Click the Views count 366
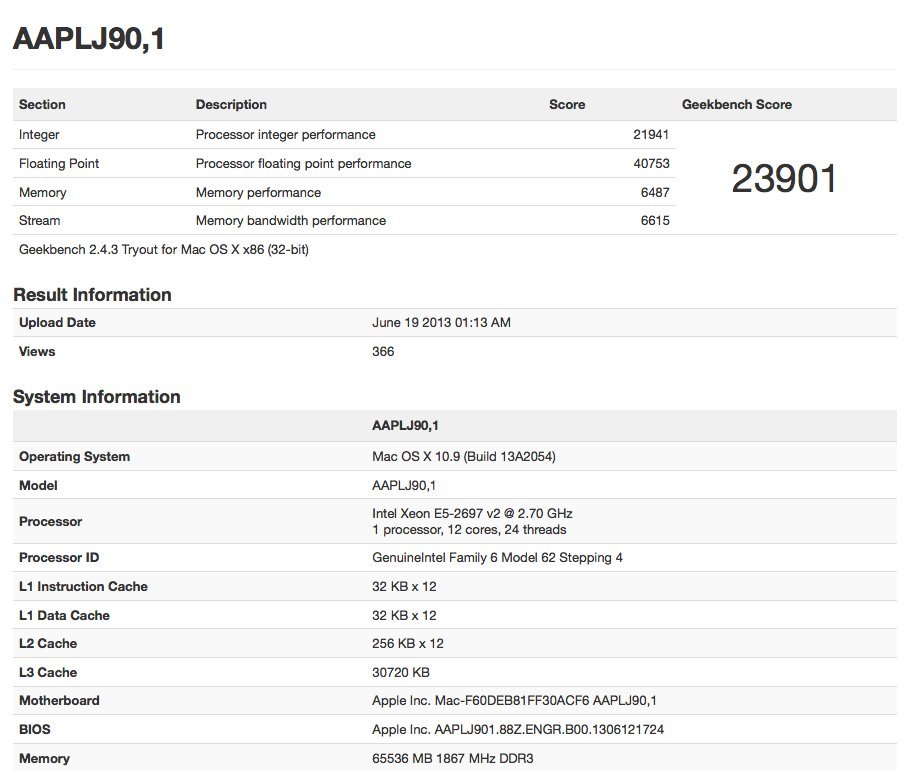 tap(383, 352)
